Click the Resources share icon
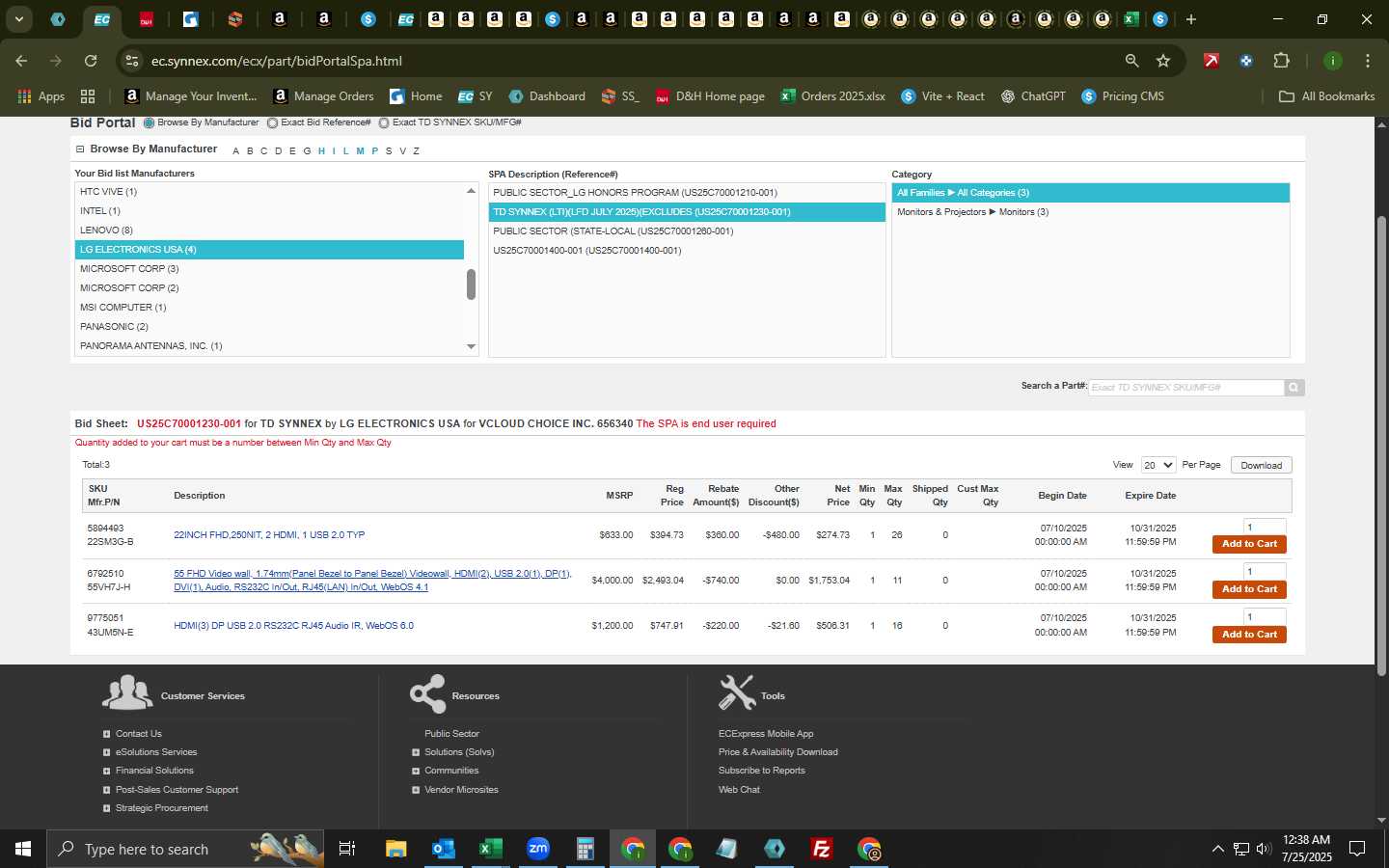 coord(427,693)
